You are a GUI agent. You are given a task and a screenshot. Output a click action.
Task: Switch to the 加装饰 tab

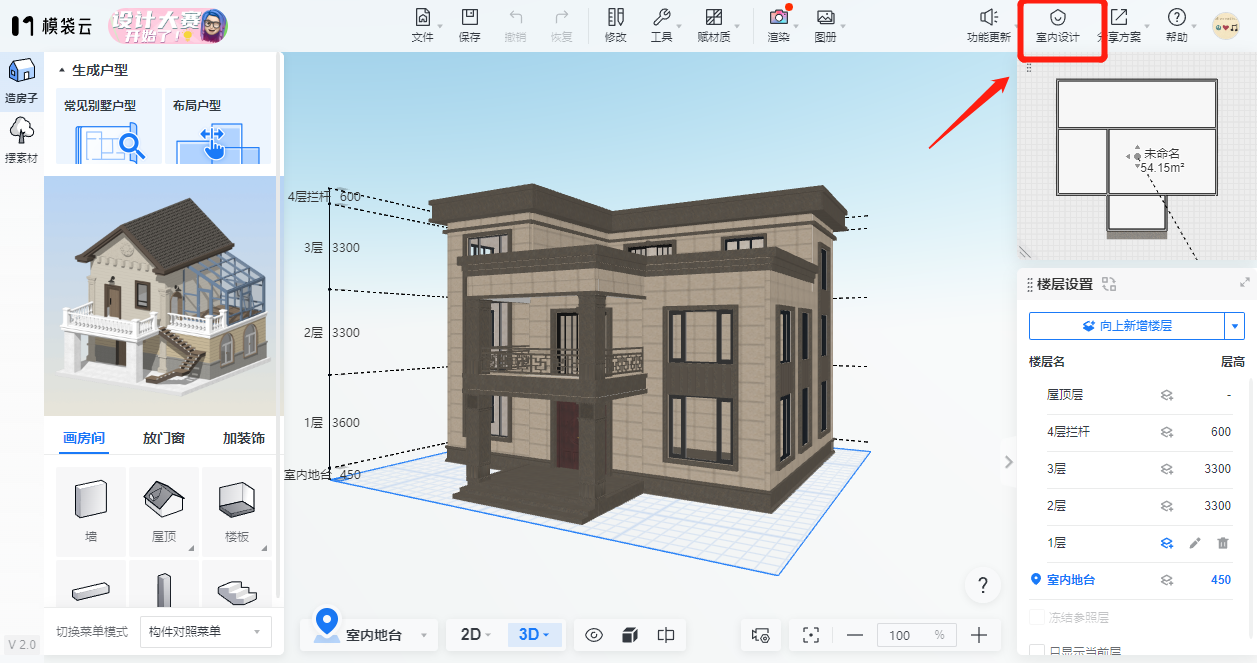tap(243, 438)
